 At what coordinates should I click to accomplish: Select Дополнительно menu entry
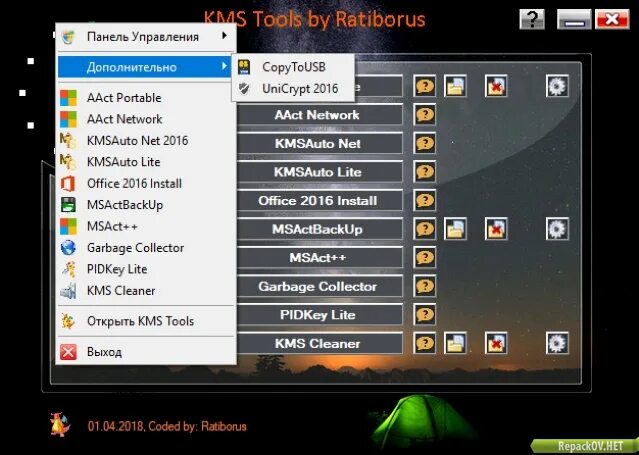click(x=146, y=67)
